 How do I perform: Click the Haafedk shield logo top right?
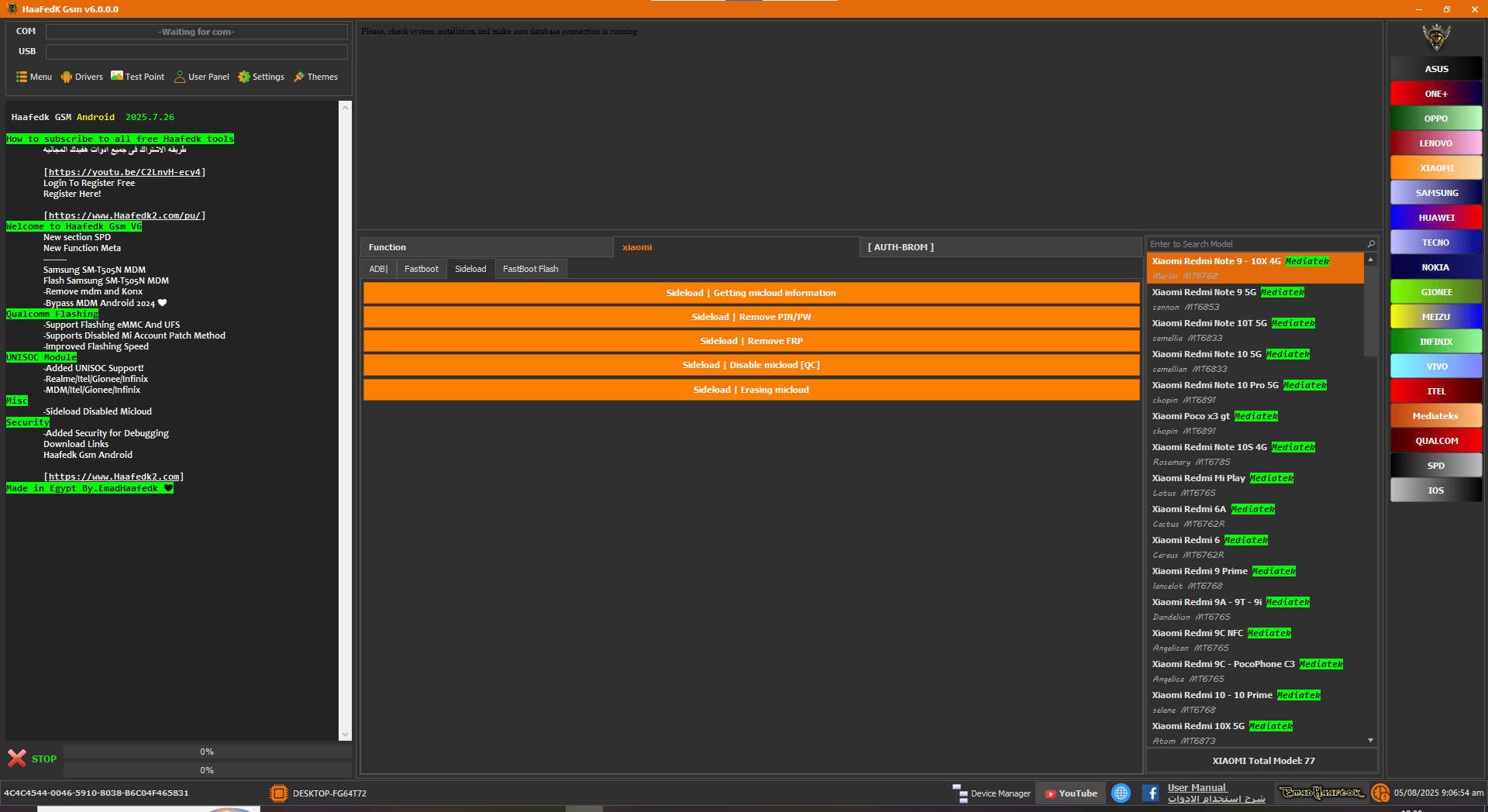click(1436, 36)
